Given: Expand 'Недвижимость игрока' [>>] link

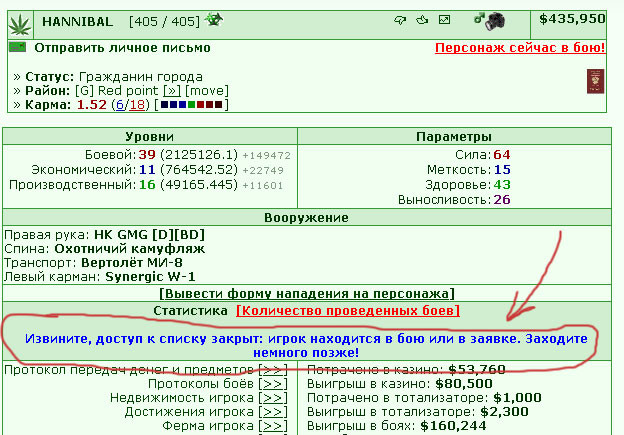Looking at the screenshot, I should click(x=273, y=398).
